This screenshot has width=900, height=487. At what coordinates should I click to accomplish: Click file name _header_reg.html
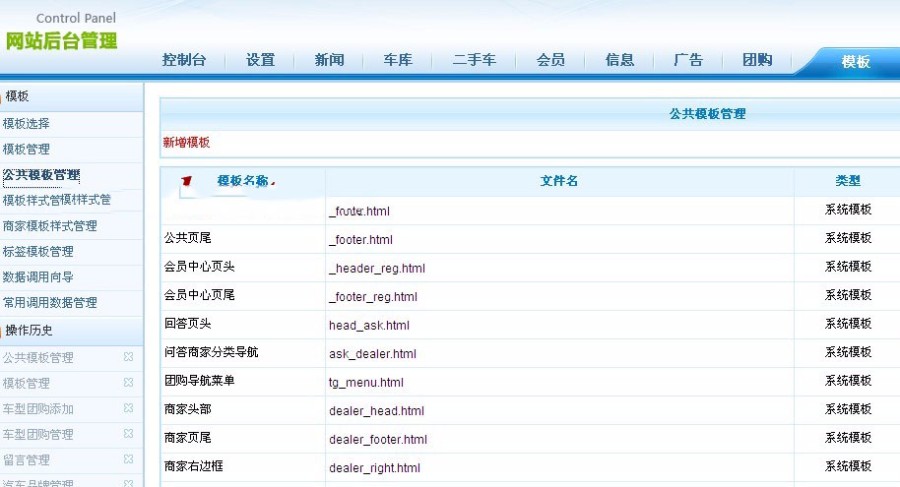pos(377,268)
